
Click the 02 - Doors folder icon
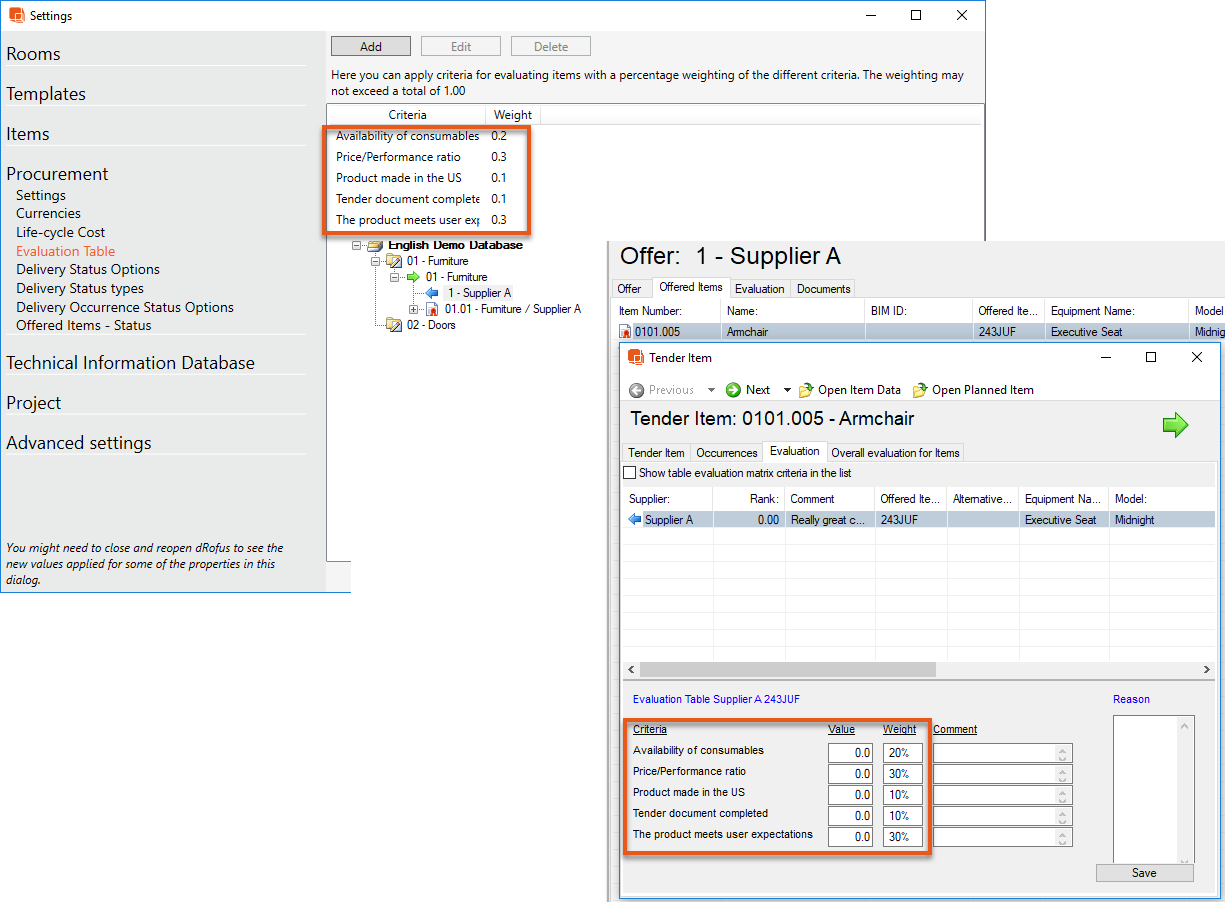click(394, 325)
